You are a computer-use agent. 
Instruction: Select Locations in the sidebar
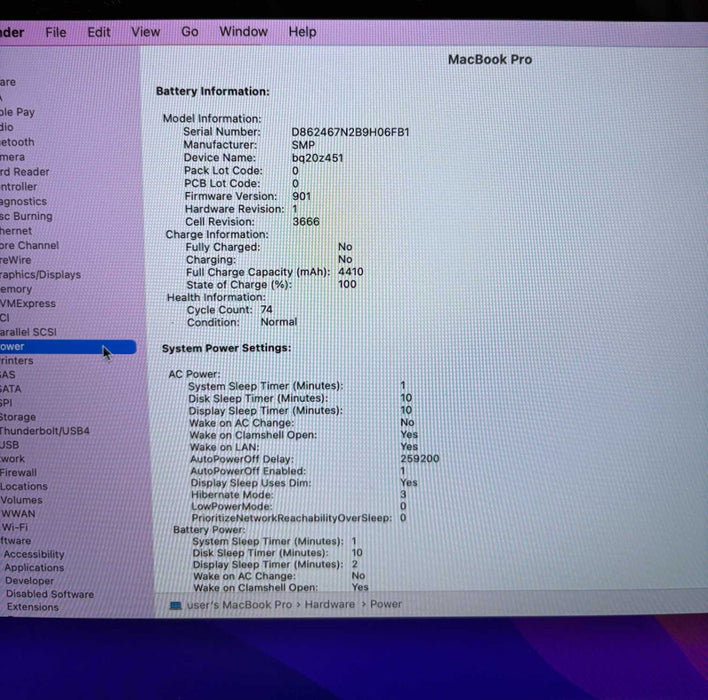(23, 486)
